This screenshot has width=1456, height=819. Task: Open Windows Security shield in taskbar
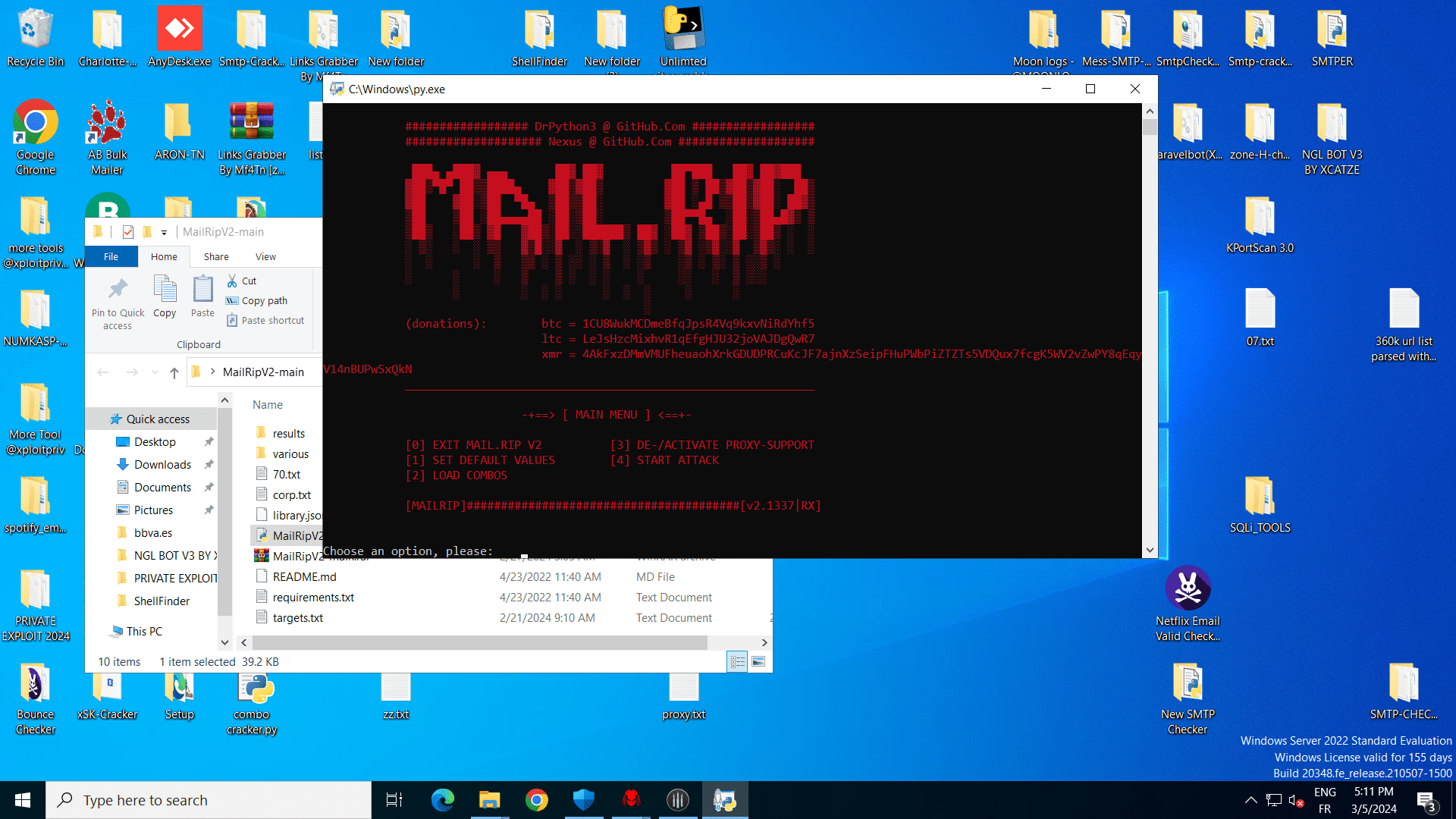point(583,800)
